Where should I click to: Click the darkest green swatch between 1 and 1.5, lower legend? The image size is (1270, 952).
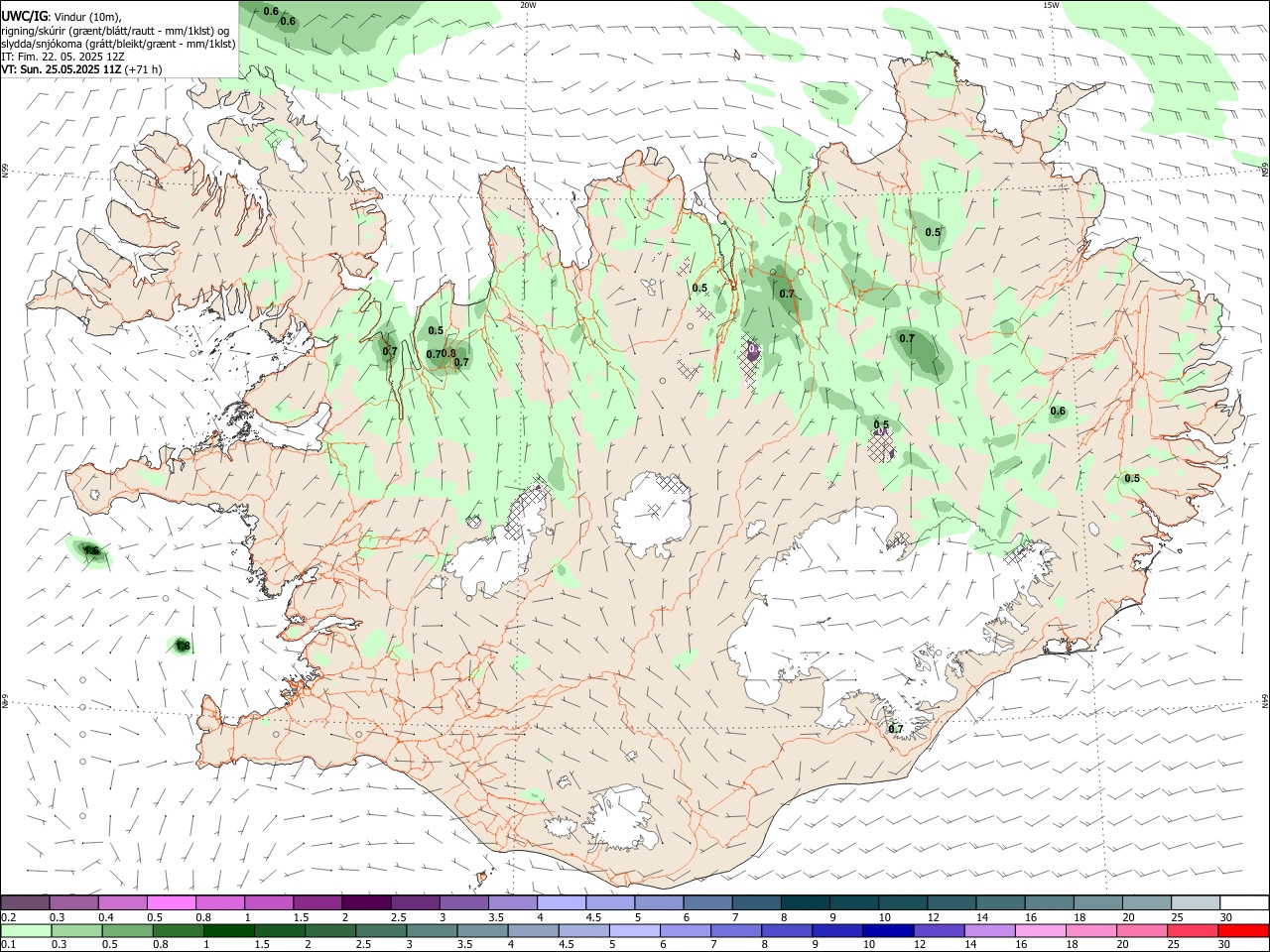[229, 931]
